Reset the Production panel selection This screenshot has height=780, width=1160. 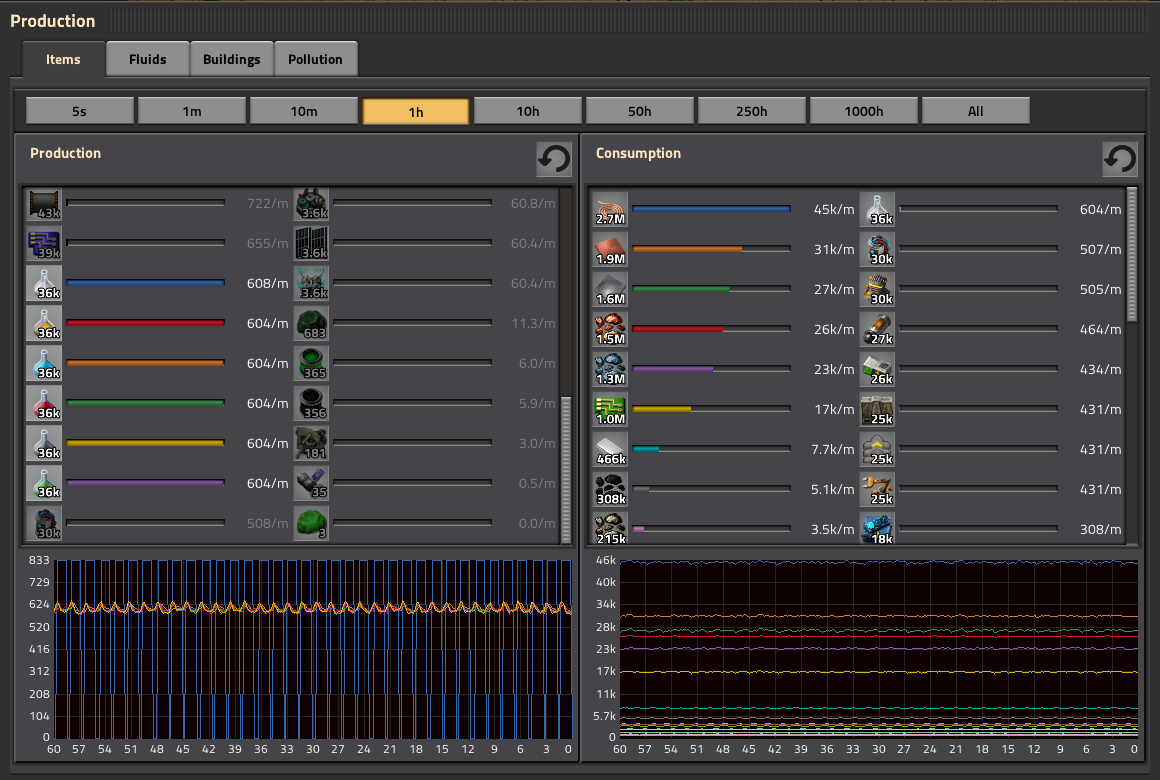pos(554,158)
